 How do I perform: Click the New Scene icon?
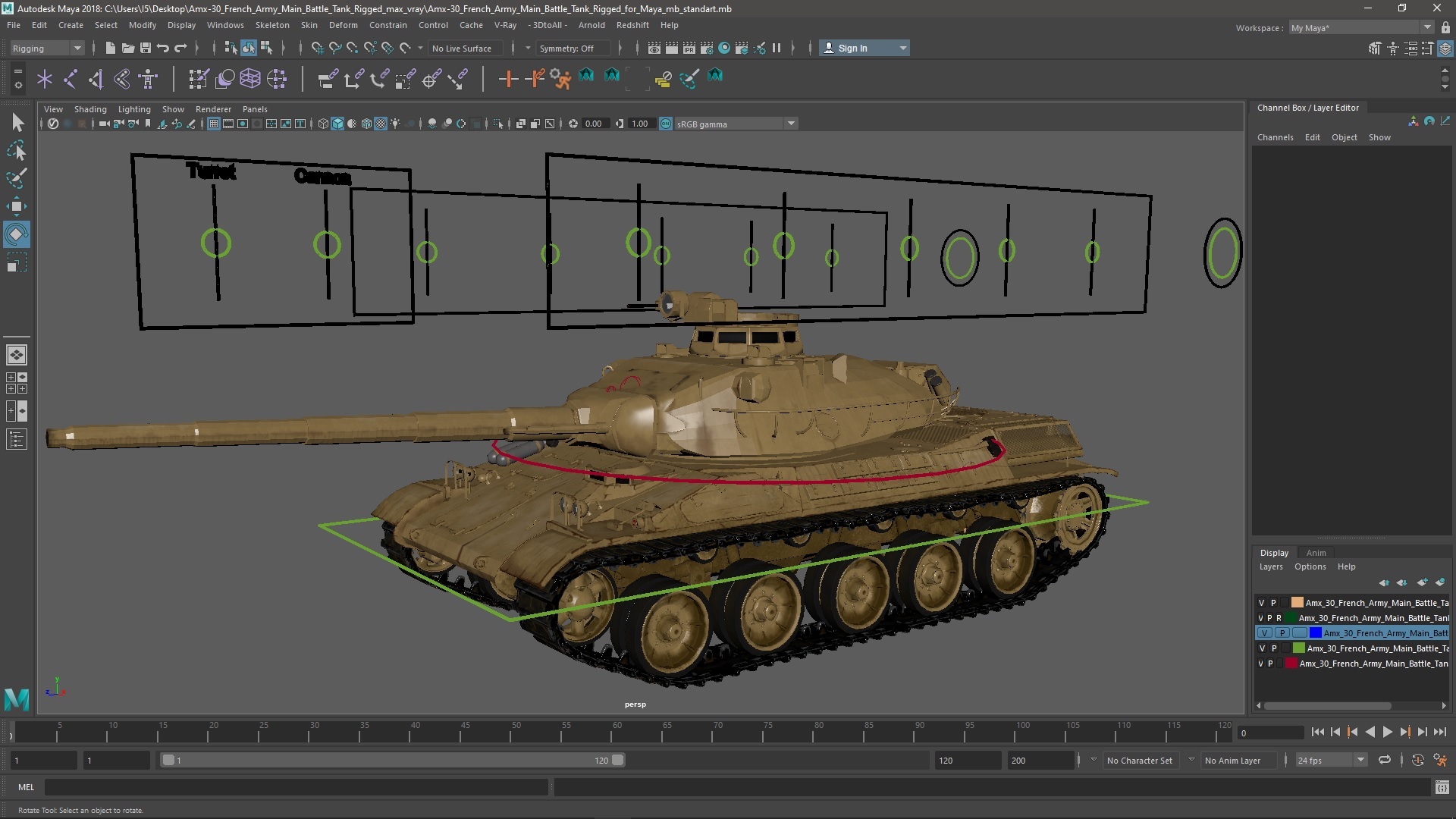[110, 48]
